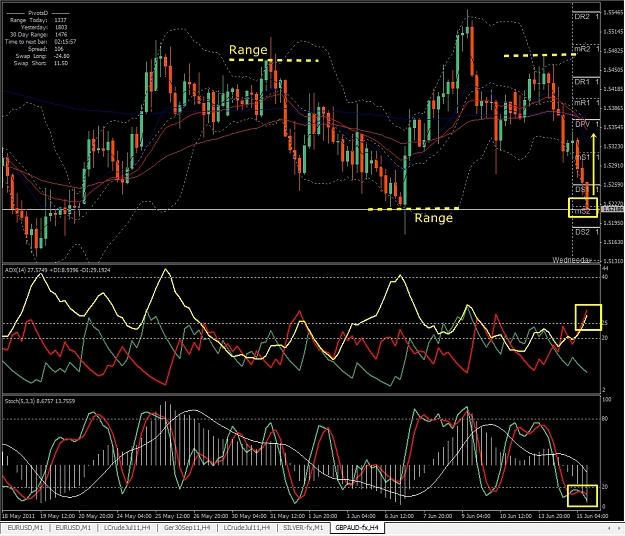Click the Yesterday range value 1803
This screenshot has width=625, height=536.
tap(60, 27)
